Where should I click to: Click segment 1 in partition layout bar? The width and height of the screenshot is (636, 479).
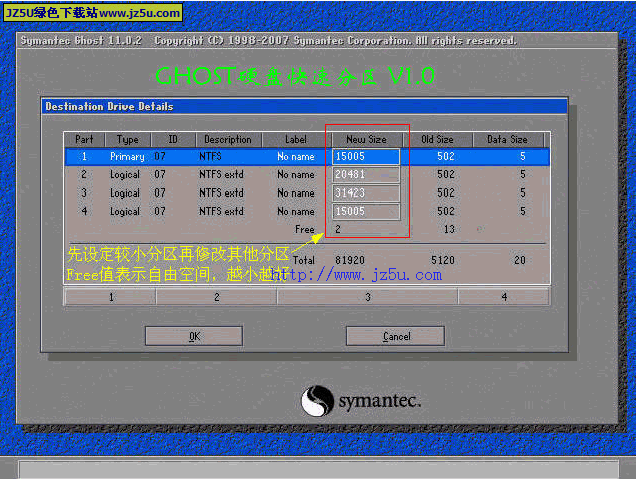[x=110, y=297]
